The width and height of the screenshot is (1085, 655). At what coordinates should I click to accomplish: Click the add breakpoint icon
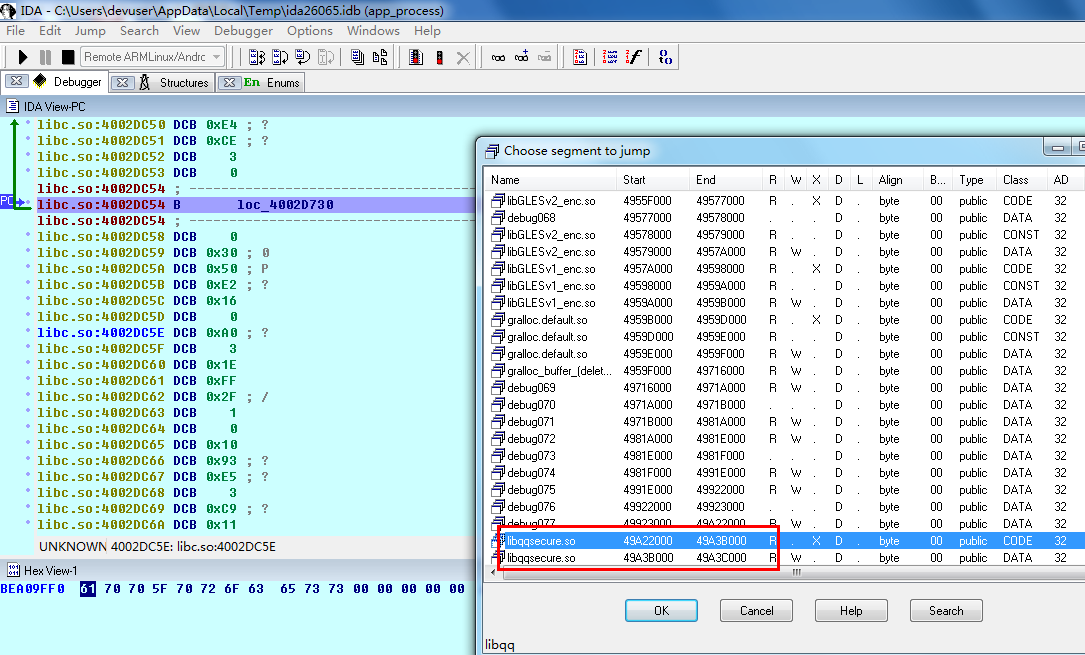click(x=439, y=57)
